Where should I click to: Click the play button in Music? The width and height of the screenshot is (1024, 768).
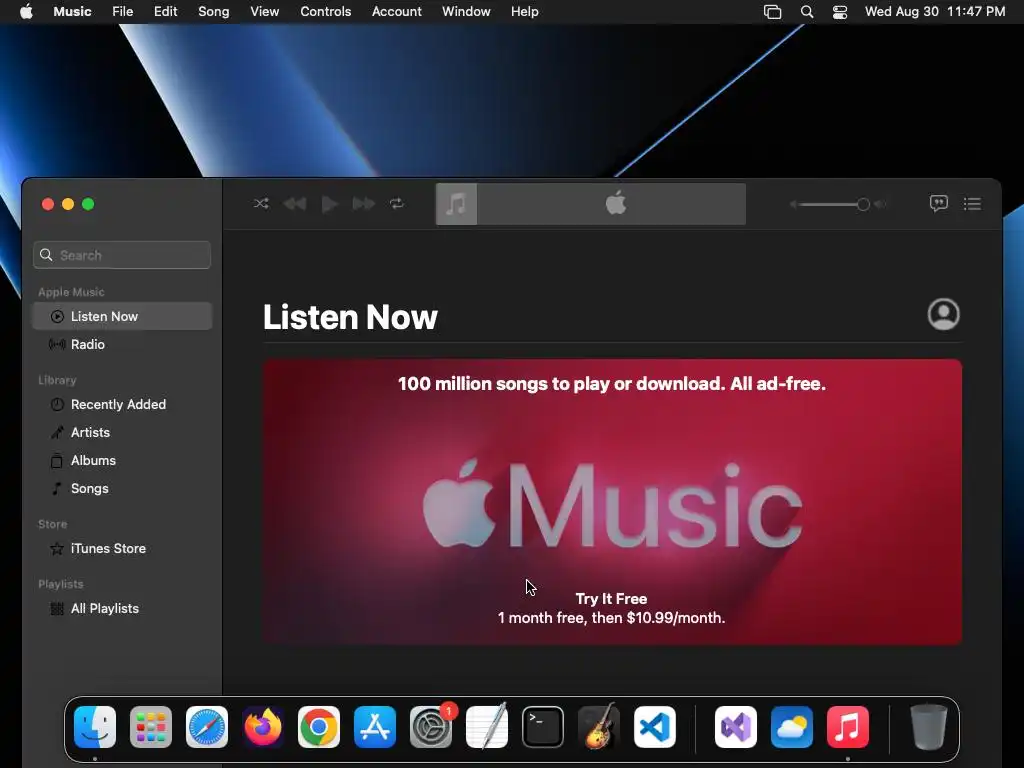[330, 204]
